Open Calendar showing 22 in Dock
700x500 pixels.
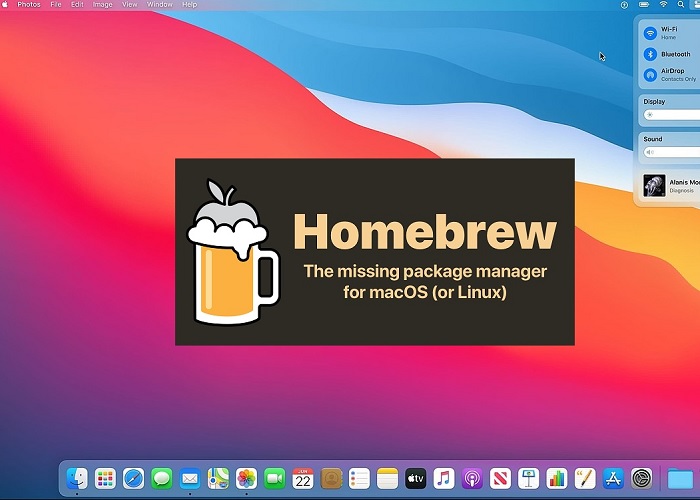click(x=303, y=479)
